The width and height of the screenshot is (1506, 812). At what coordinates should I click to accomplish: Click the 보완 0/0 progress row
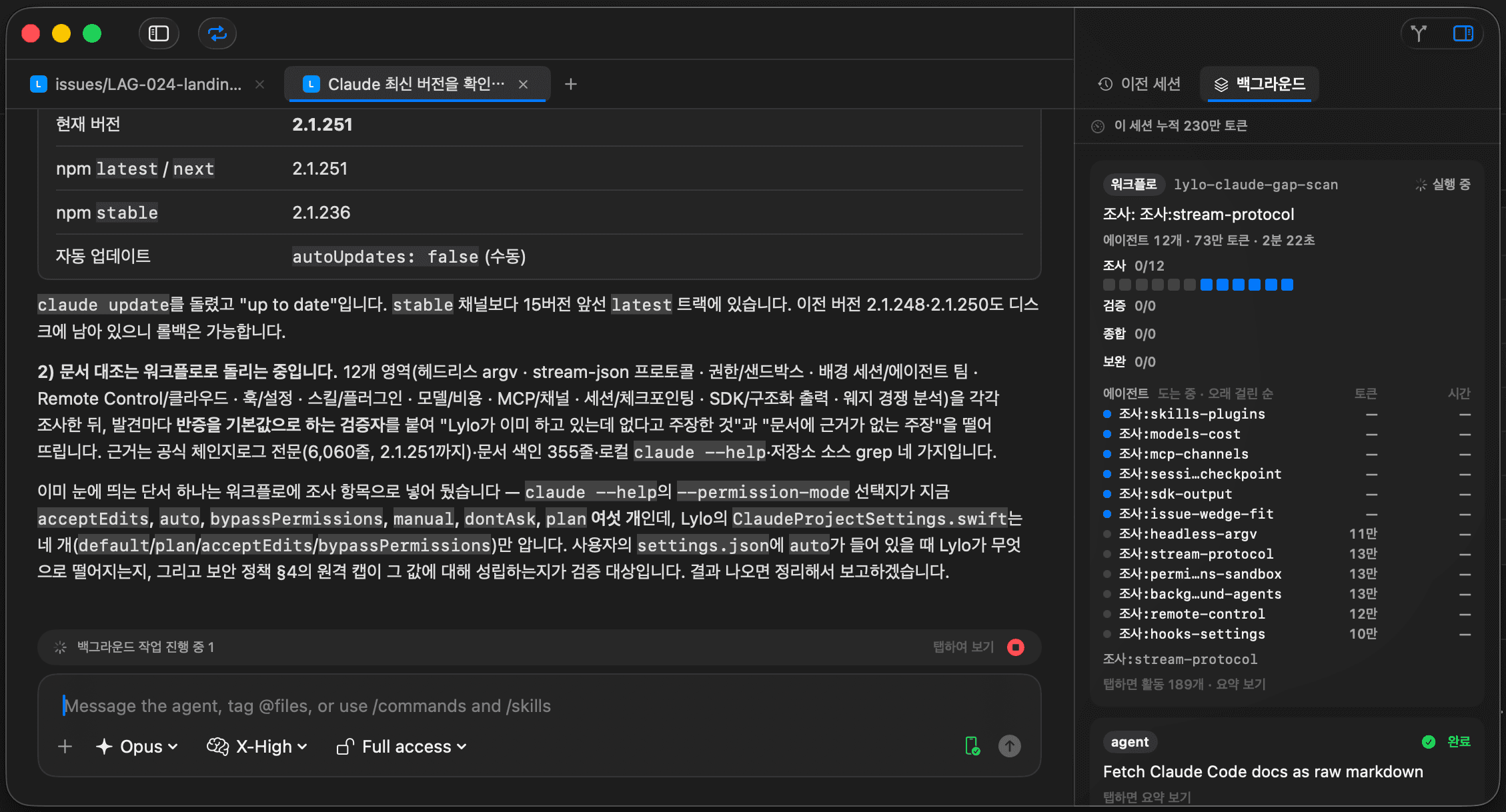1129,362
